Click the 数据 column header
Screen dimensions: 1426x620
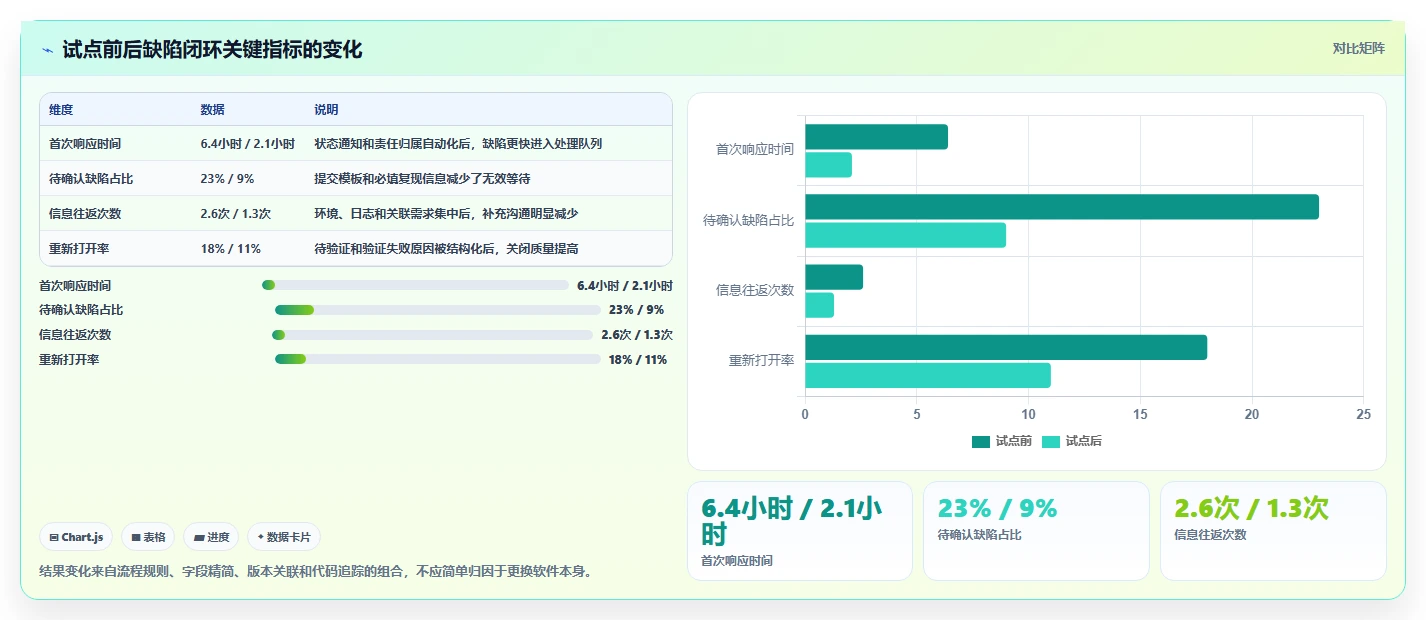coord(213,110)
